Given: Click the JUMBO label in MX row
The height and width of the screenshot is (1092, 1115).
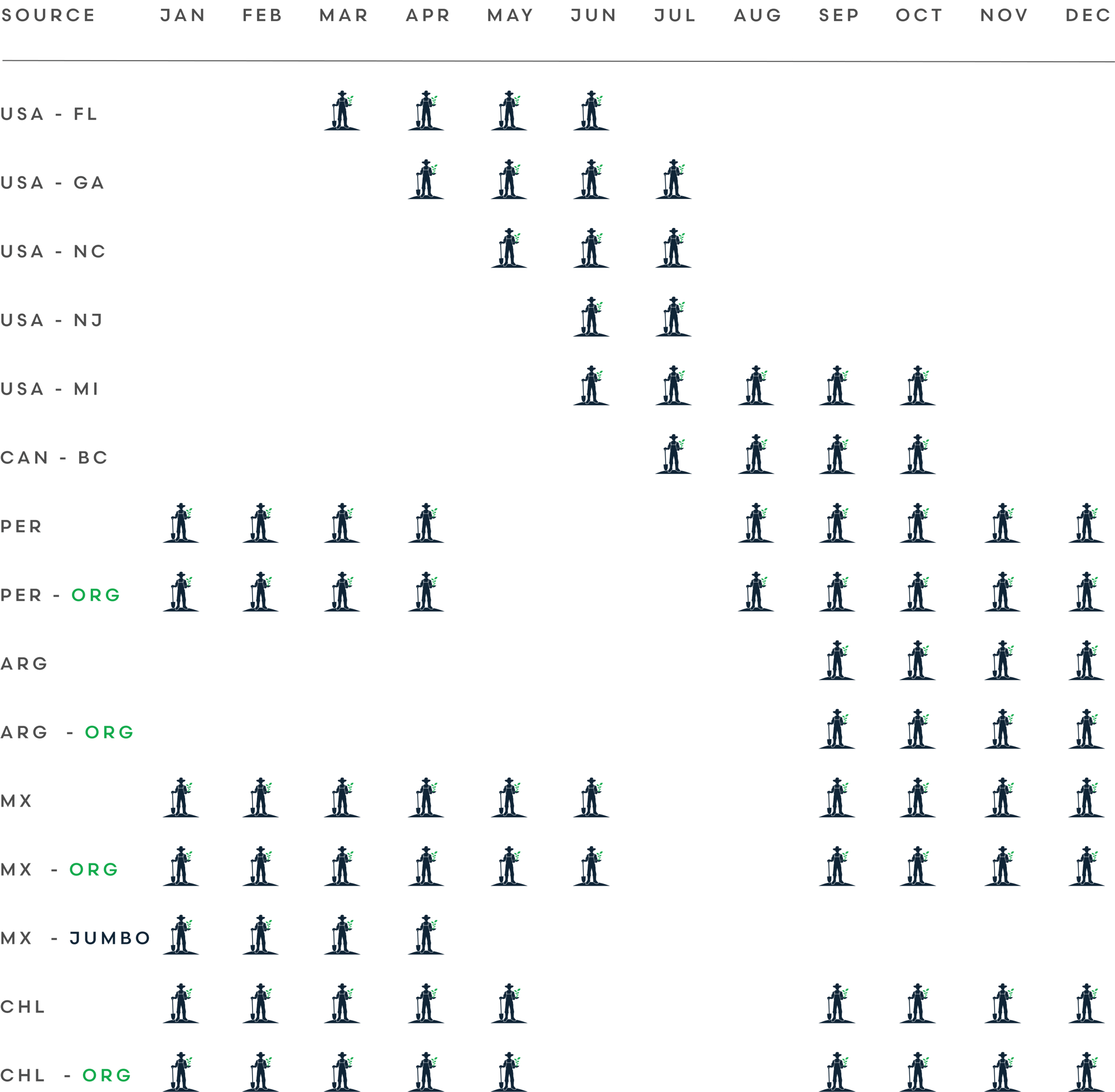Looking at the screenshot, I should pos(110,939).
